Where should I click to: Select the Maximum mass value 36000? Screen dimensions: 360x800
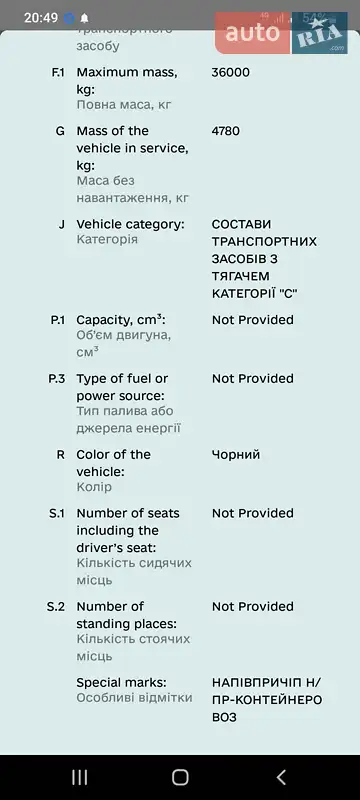pyautogui.click(x=230, y=72)
